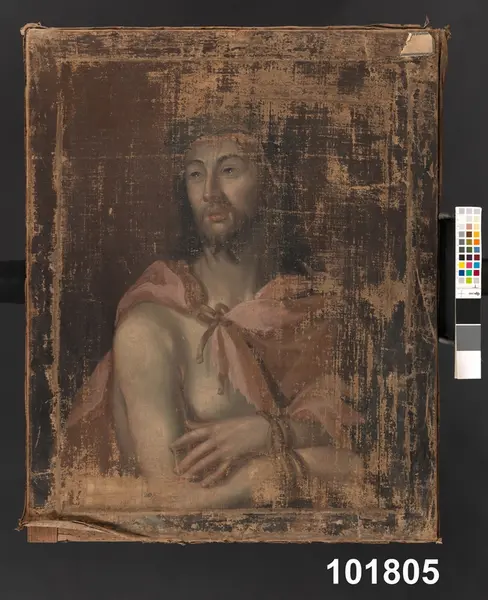The height and width of the screenshot is (600, 488).
Task: Click the face of the painted figure
Action: pos(219,191)
